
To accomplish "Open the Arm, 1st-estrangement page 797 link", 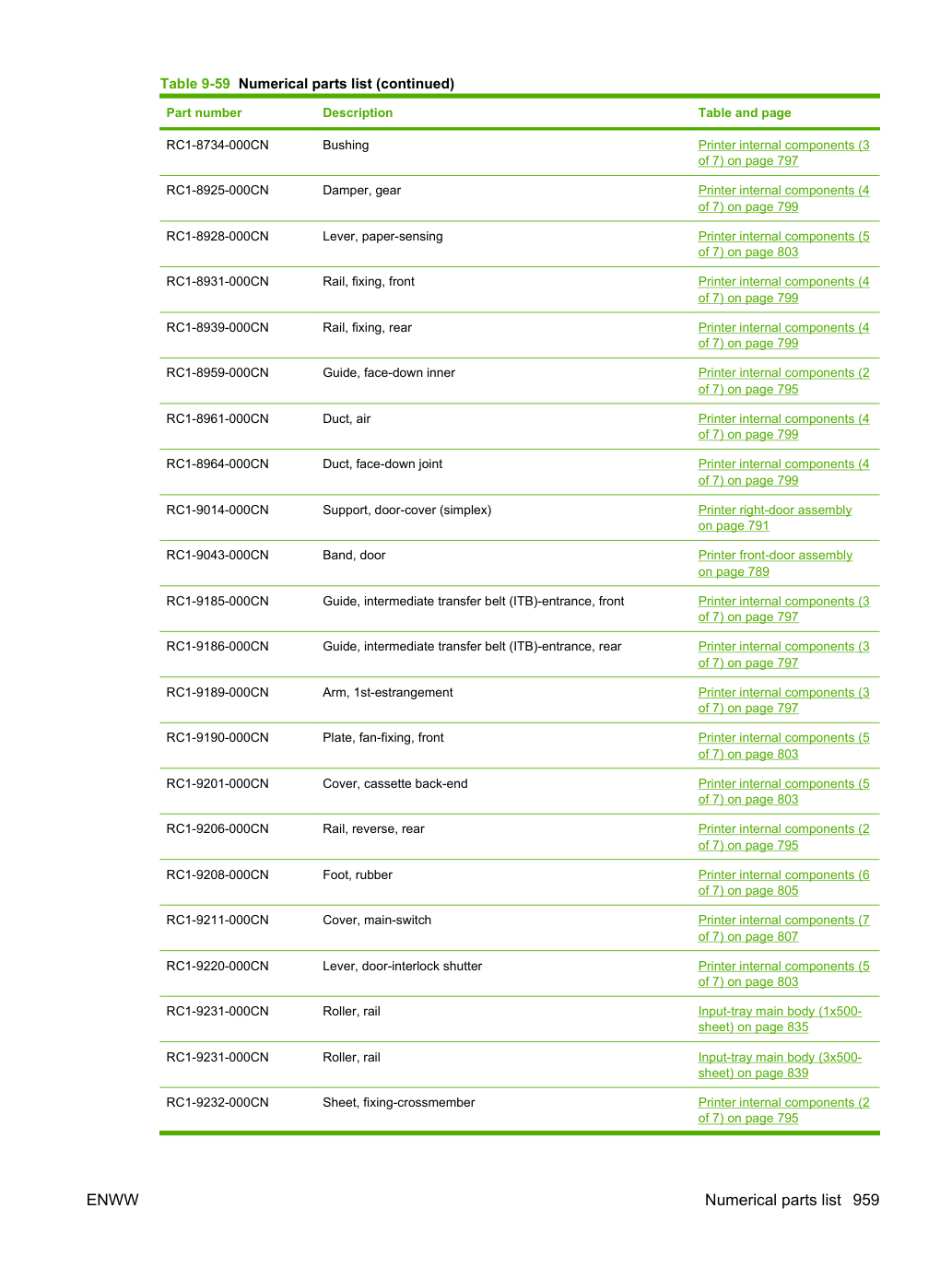I will 783,700.
